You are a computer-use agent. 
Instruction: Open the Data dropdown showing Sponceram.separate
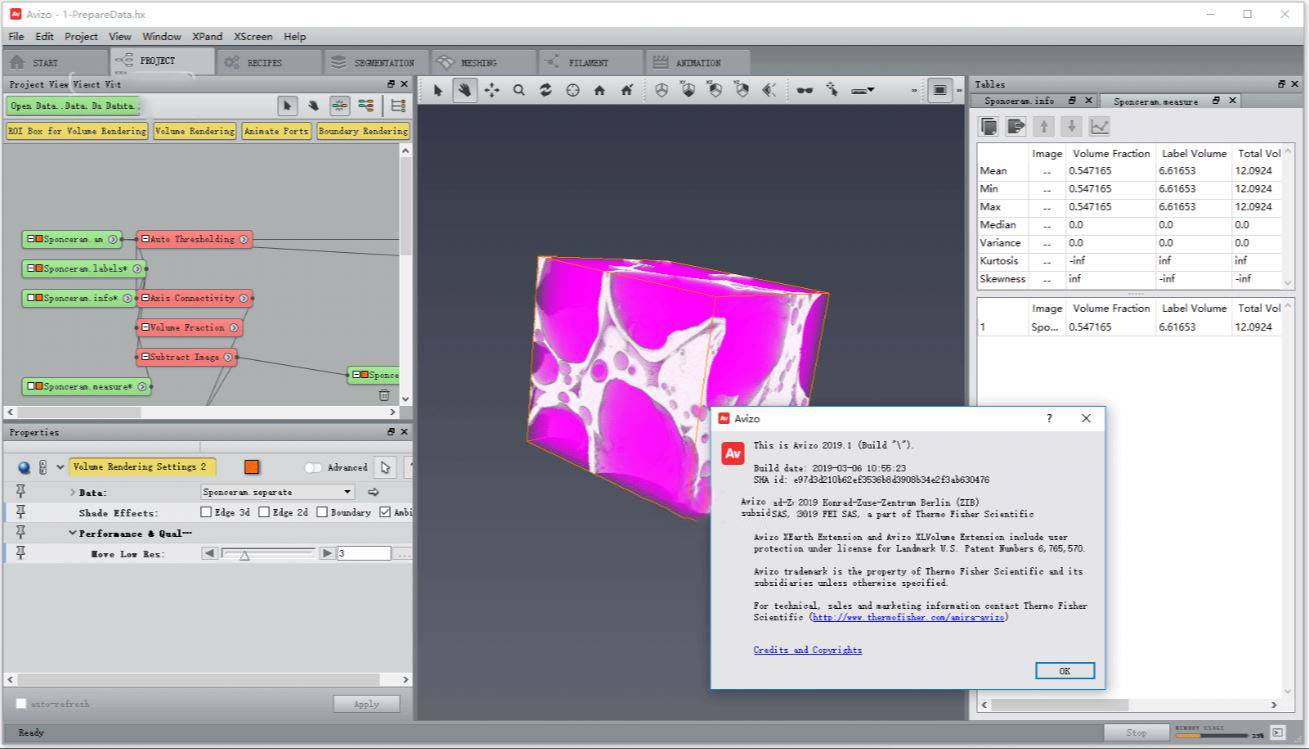[x=278, y=492]
